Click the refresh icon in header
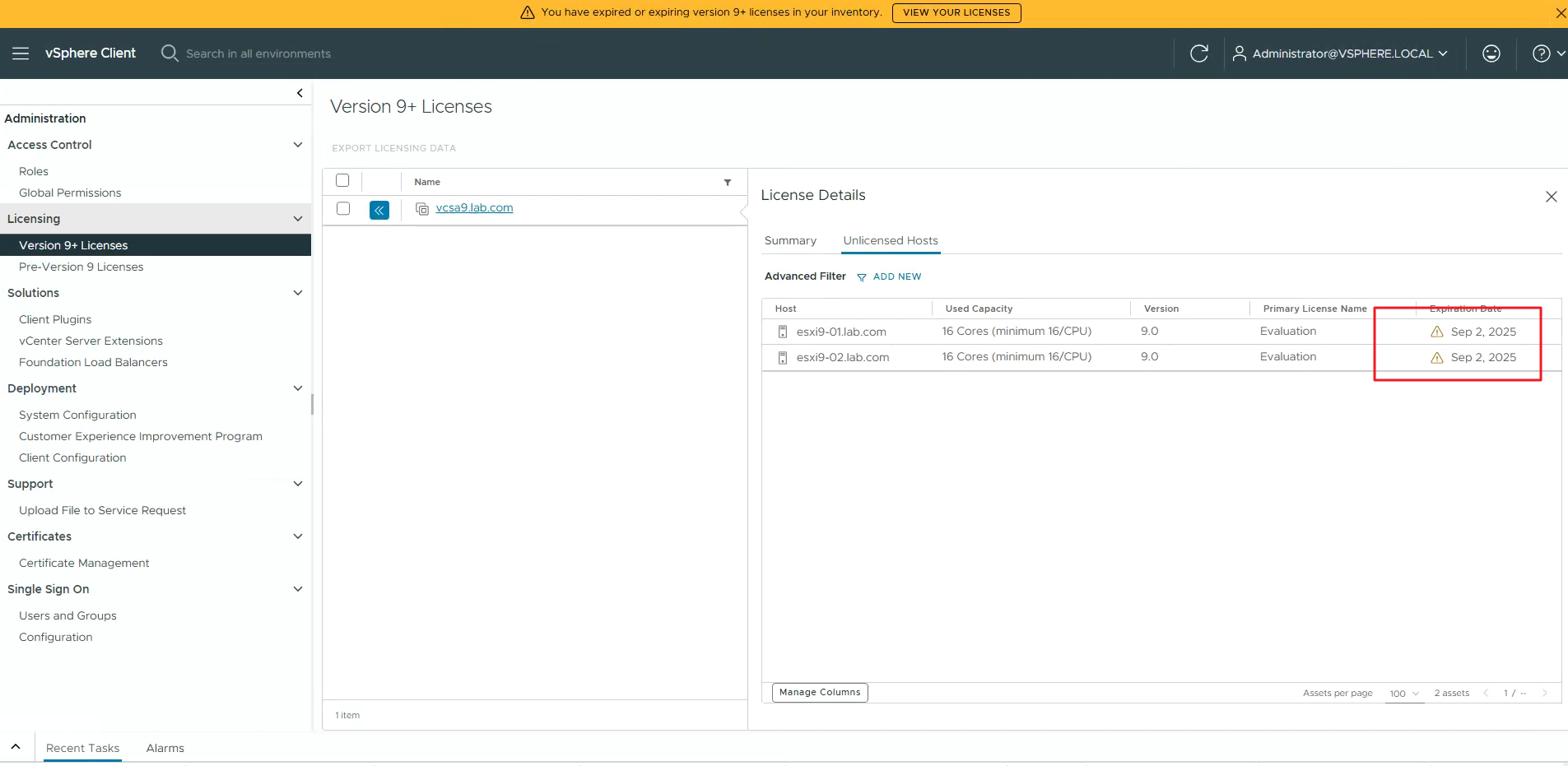 (x=1199, y=53)
